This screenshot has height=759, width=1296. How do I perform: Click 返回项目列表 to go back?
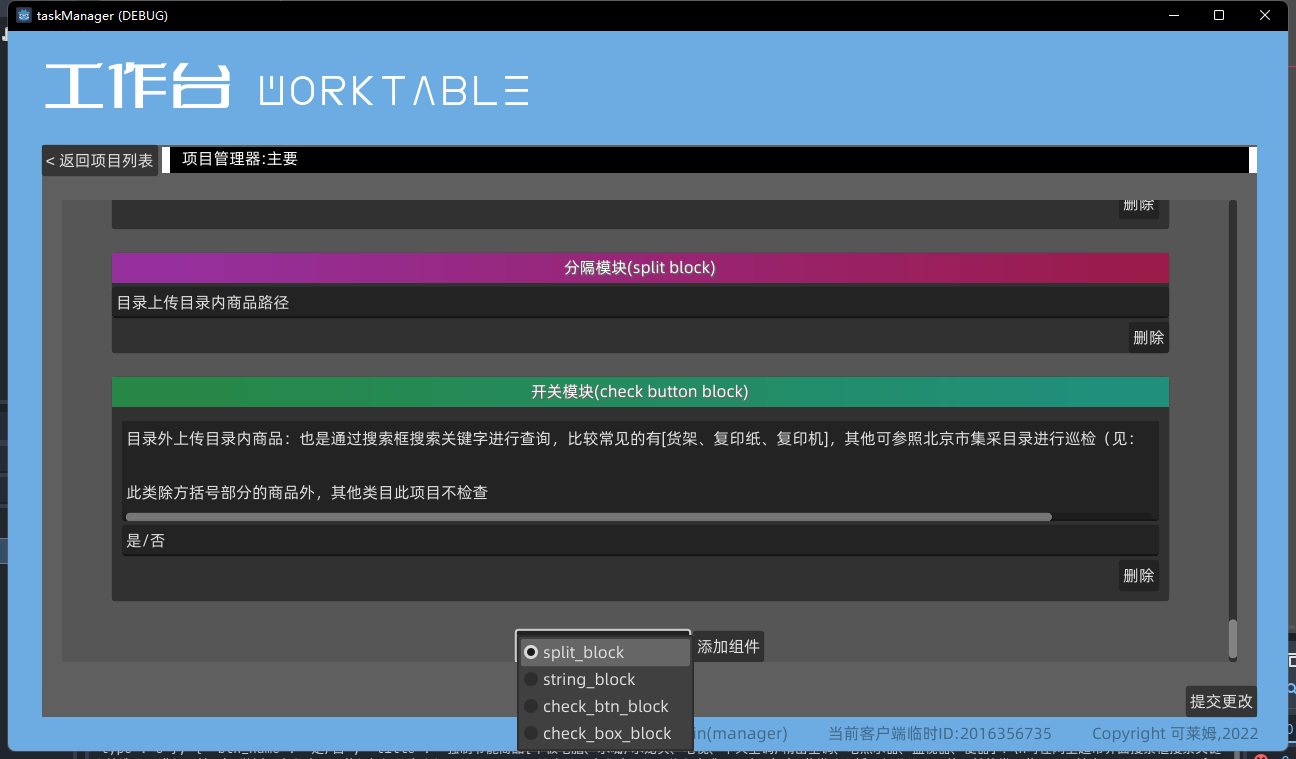pos(99,159)
